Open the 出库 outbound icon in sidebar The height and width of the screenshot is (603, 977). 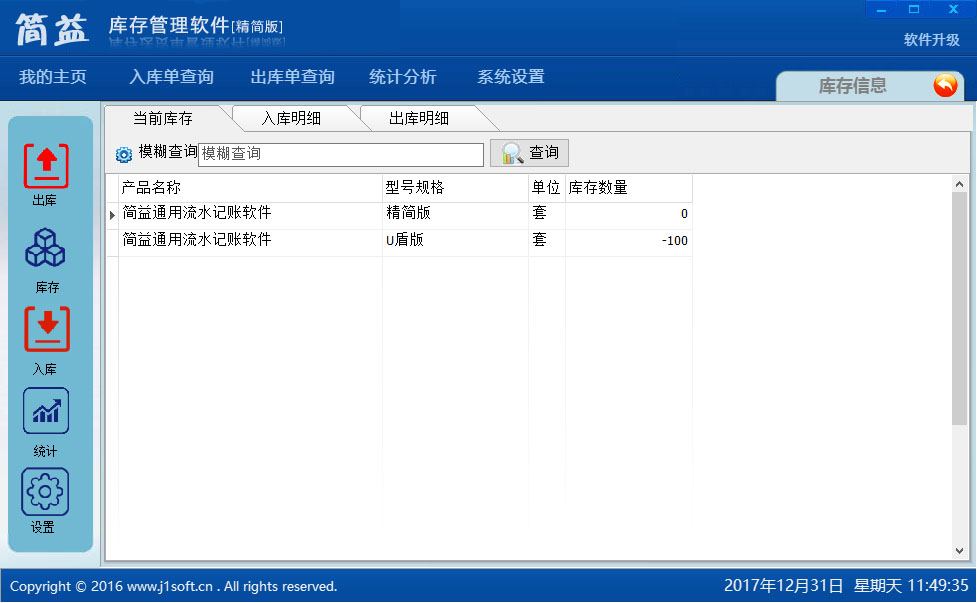tap(45, 166)
